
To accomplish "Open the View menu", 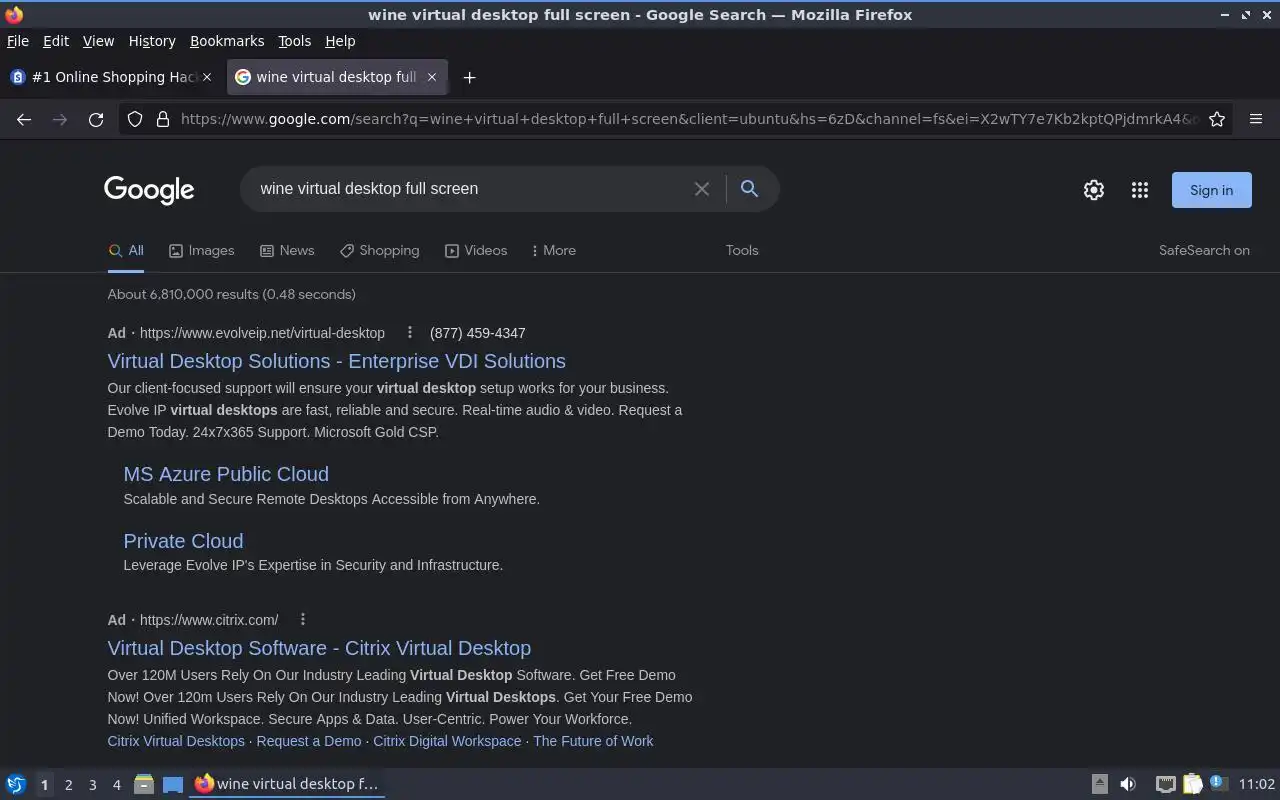I will [x=98, y=41].
